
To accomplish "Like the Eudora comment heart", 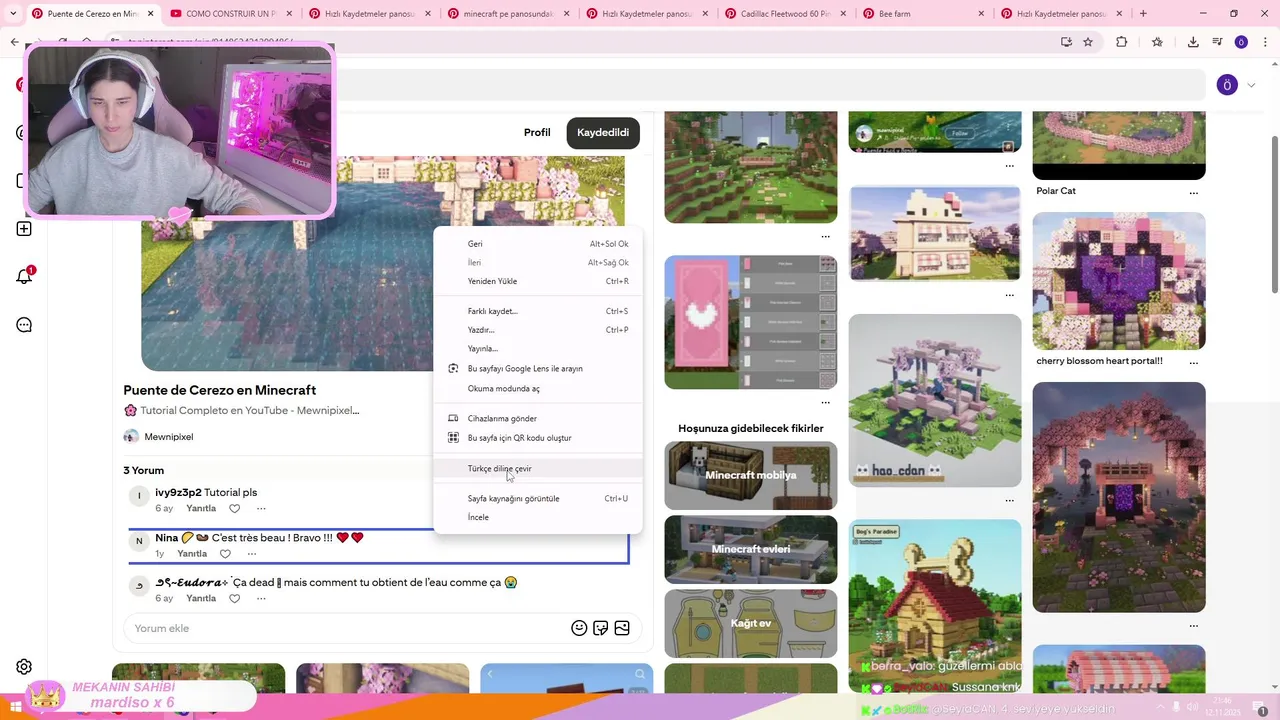I will coord(235,599).
